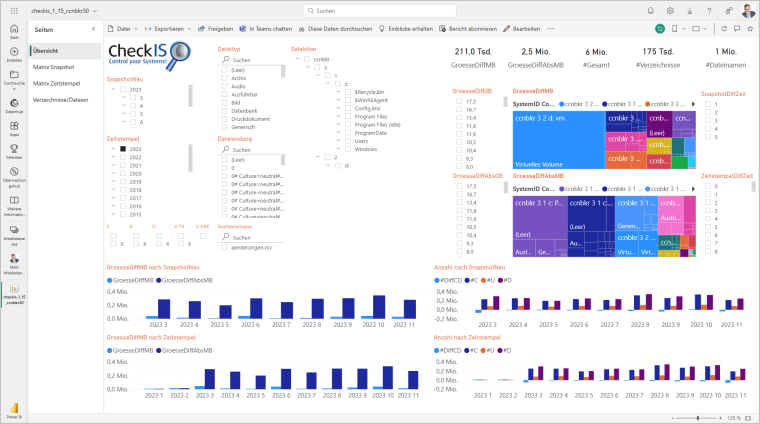Screen dimensions: 760x424
Task: Click the green reset filters icon
Action: (x=659, y=30)
